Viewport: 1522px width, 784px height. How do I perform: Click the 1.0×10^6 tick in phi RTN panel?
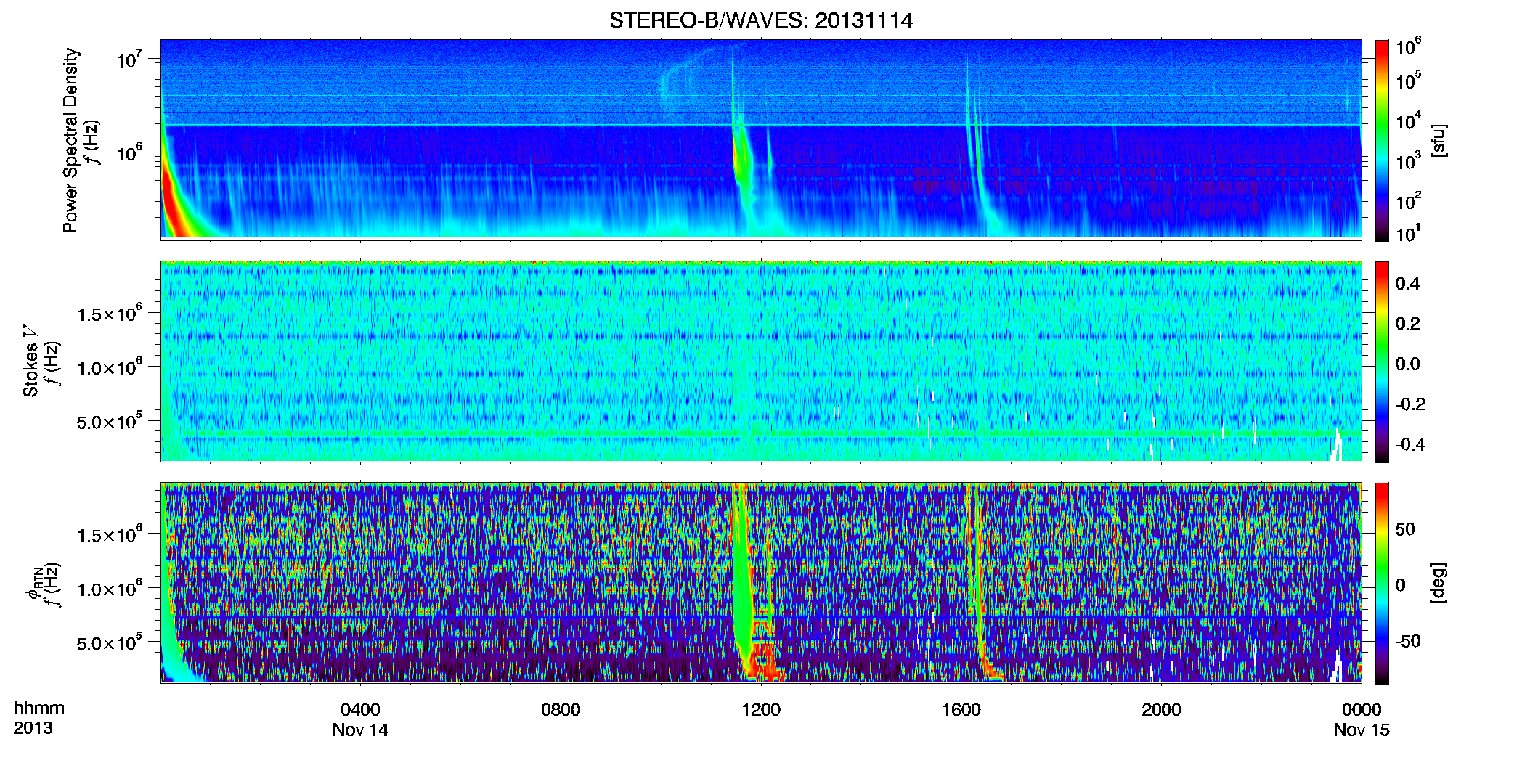pyautogui.click(x=109, y=589)
